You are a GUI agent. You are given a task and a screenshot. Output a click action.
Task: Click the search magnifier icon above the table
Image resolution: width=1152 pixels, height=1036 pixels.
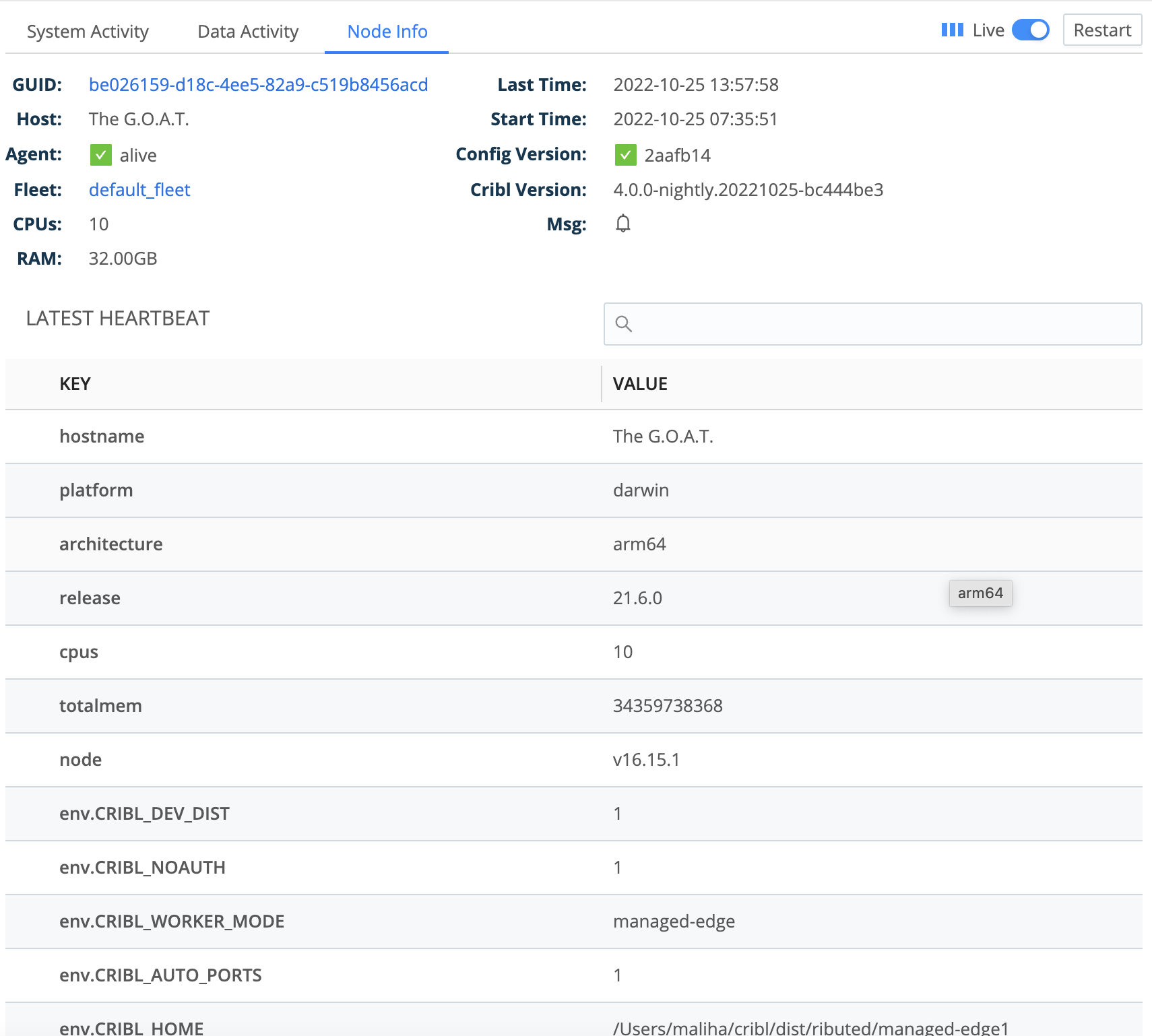(x=624, y=324)
